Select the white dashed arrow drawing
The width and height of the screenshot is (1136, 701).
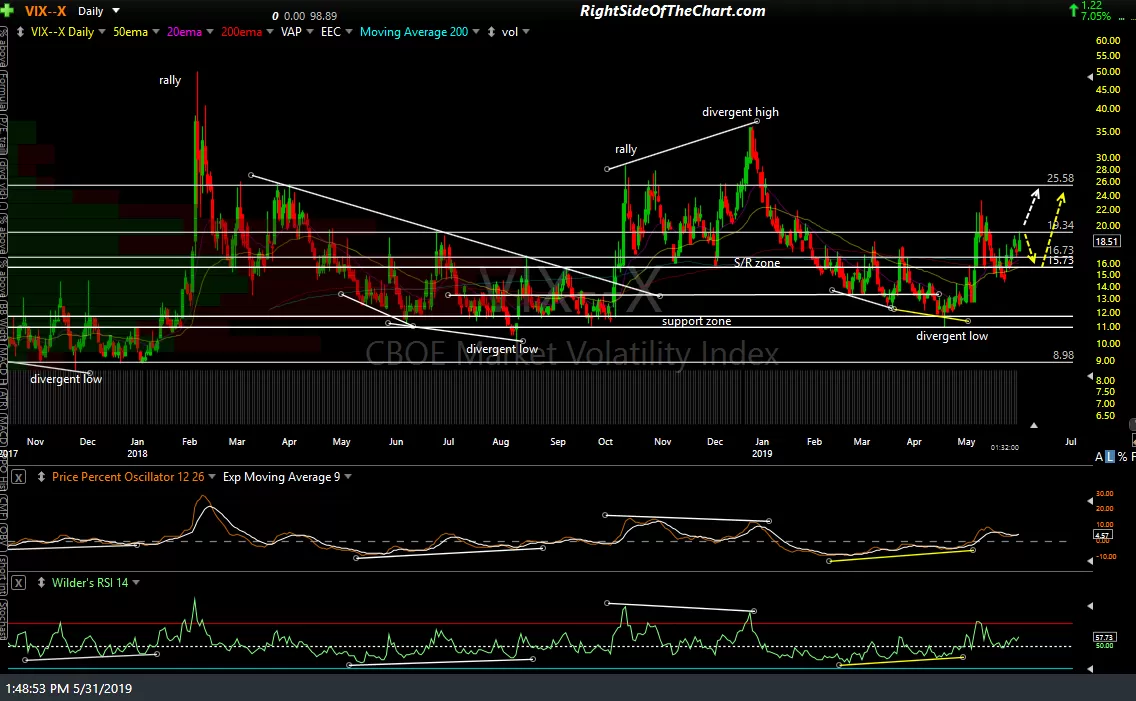click(1031, 208)
